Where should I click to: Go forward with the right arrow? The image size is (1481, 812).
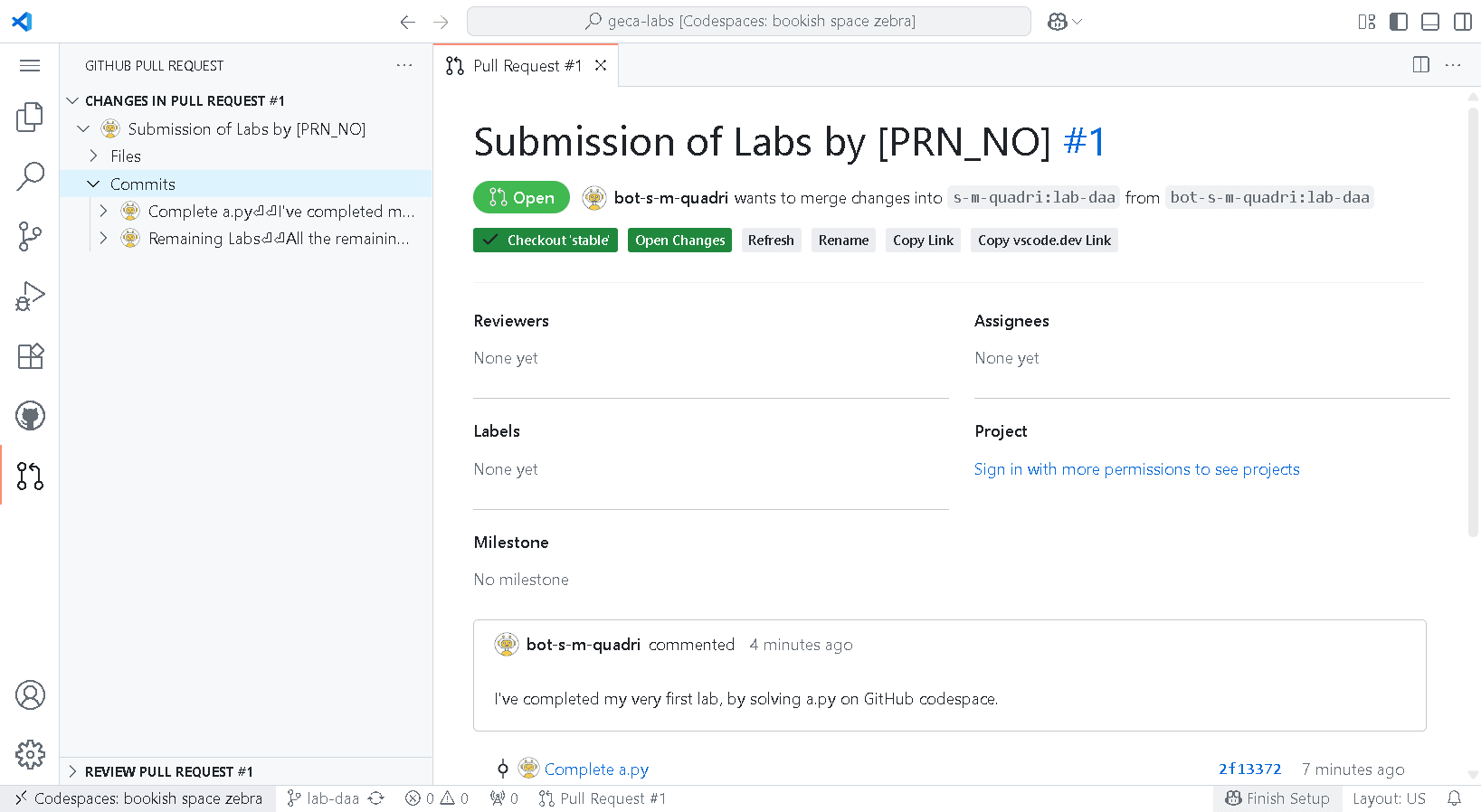(441, 22)
